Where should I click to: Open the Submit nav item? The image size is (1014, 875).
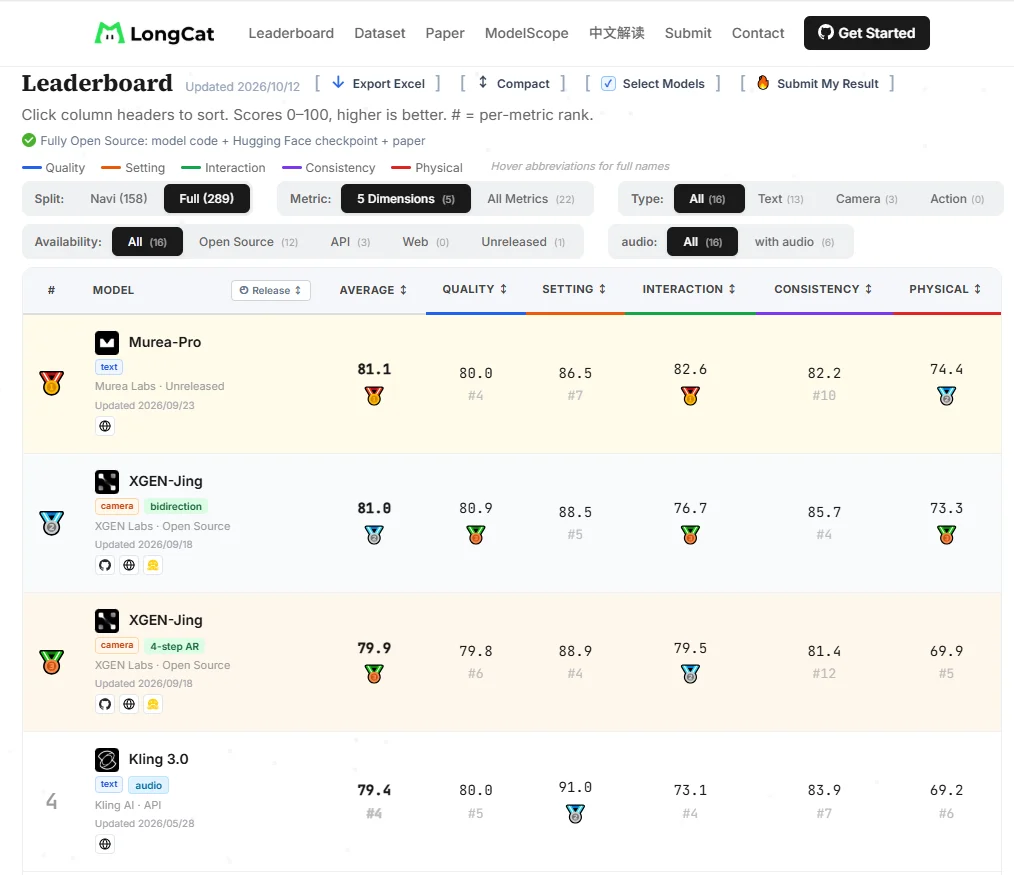tap(688, 33)
